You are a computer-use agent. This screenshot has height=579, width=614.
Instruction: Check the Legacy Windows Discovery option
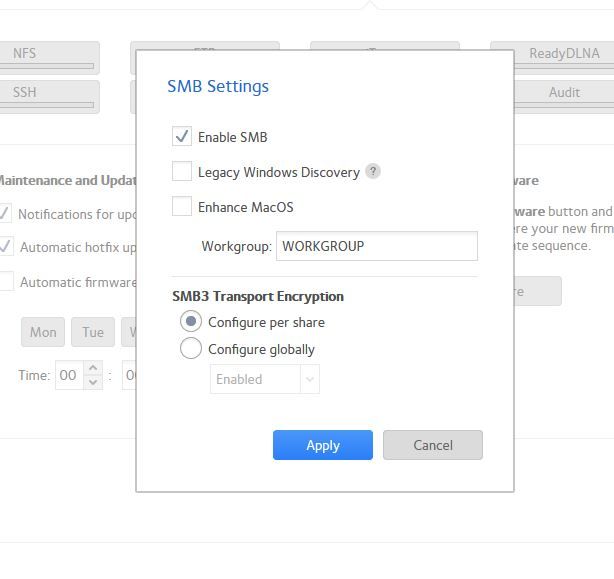[x=182, y=172]
